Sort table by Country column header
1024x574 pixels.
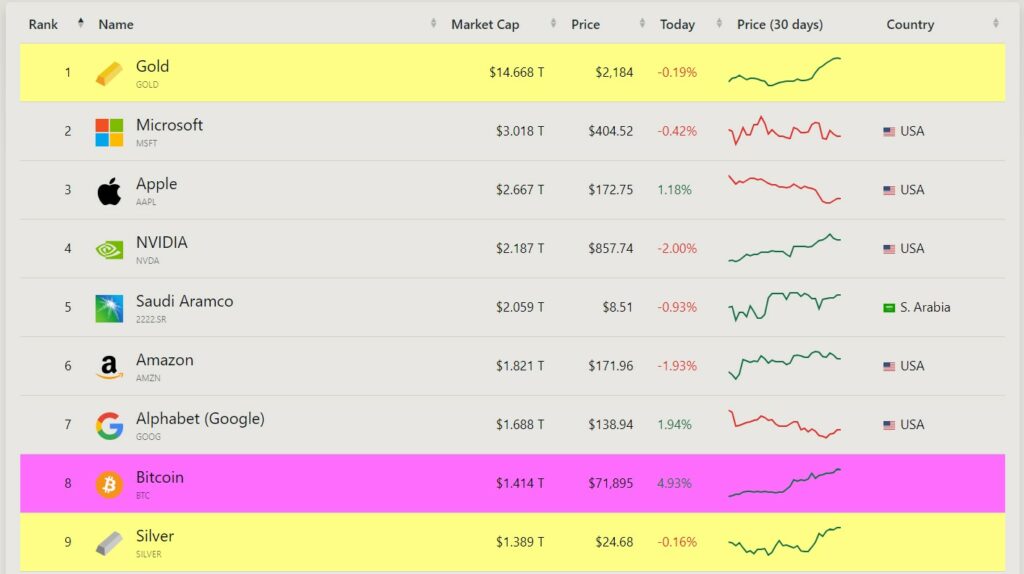[910, 24]
